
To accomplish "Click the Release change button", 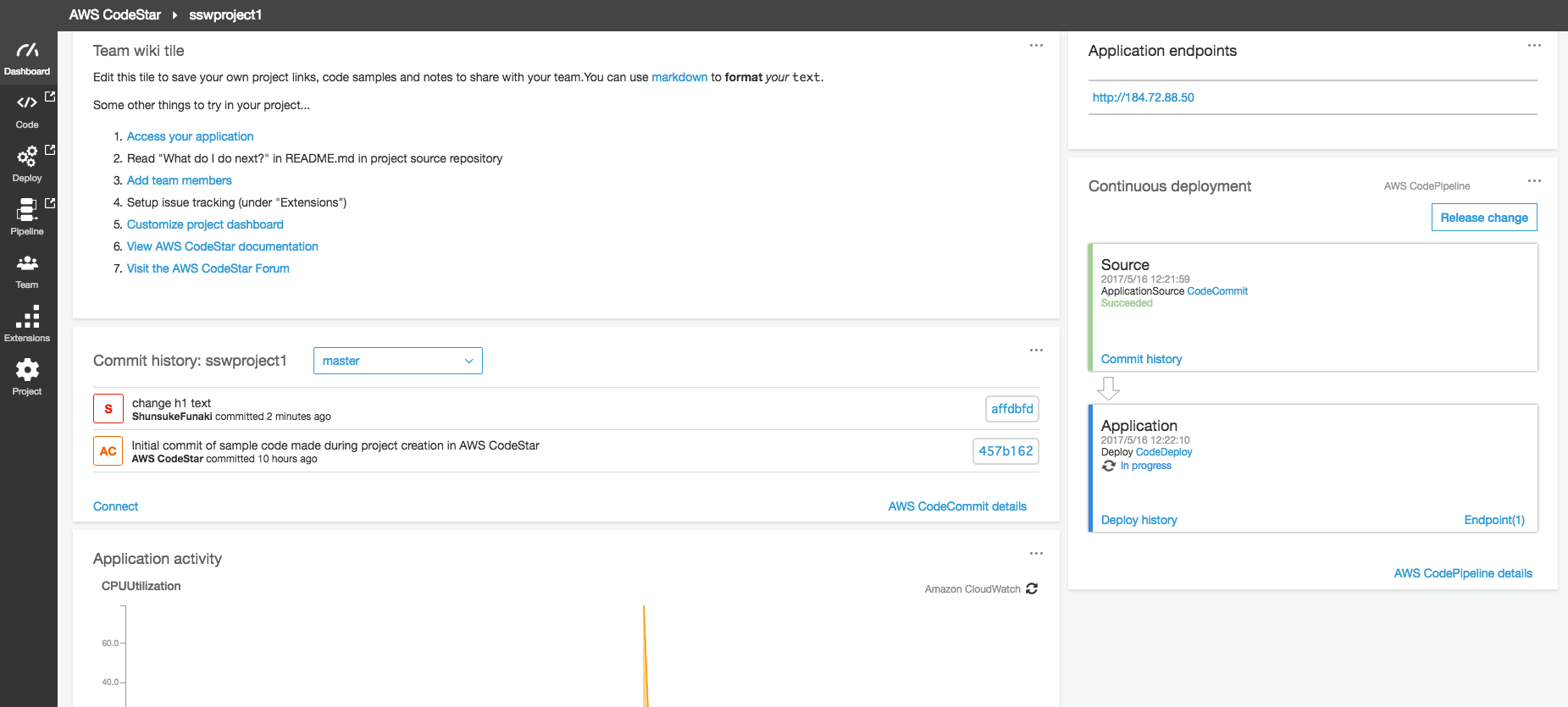I will pyautogui.click(x=1484, y=218).
